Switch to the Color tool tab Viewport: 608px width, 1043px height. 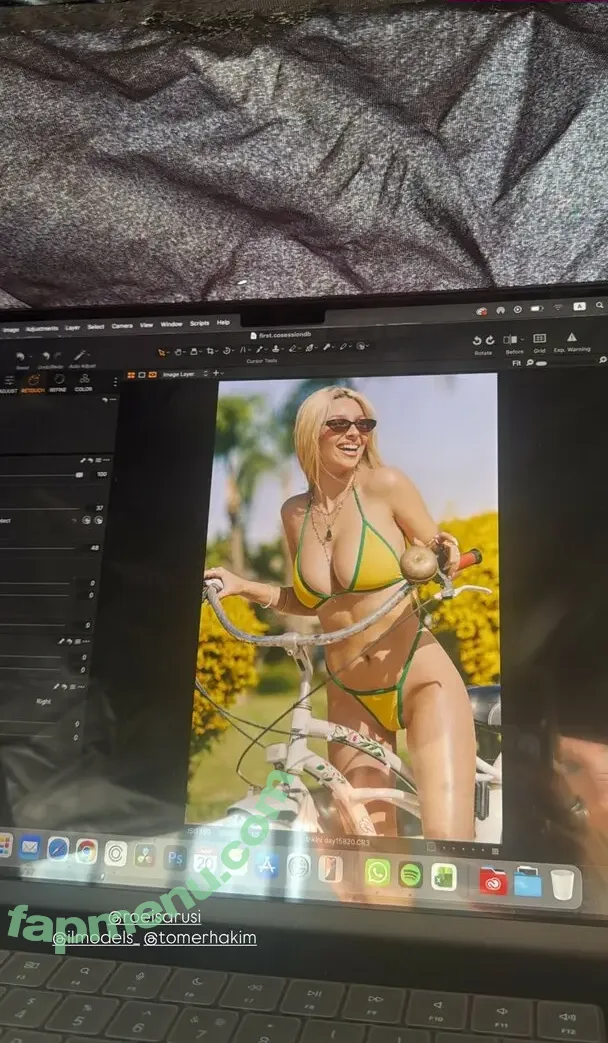[83, 381]
